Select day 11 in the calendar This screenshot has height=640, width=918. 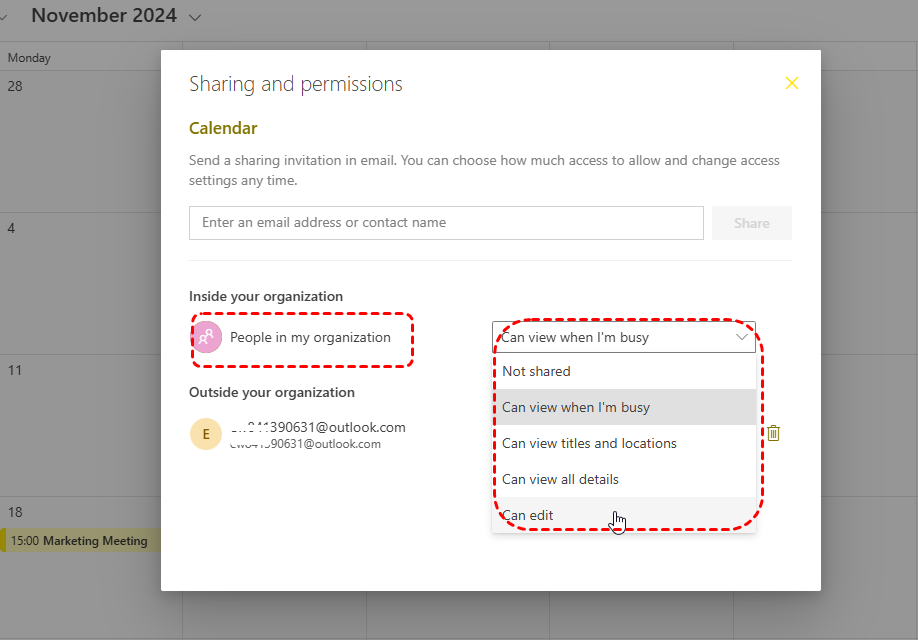click(x=14, y=370)
